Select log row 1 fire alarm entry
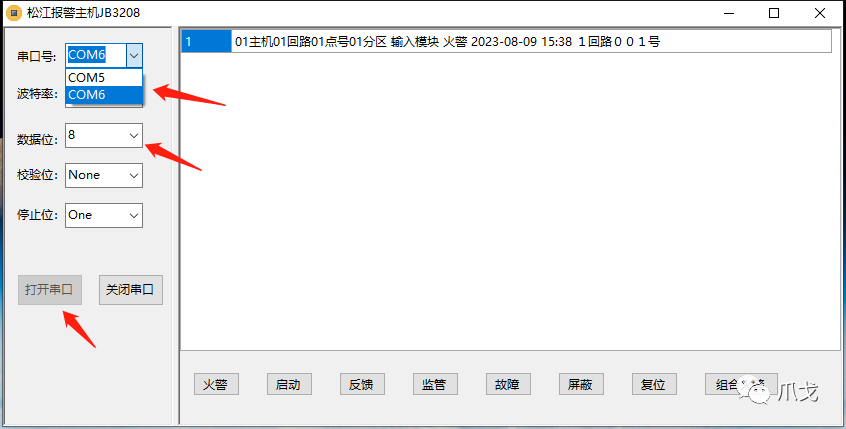846x429 pixels. coord(506,42)
